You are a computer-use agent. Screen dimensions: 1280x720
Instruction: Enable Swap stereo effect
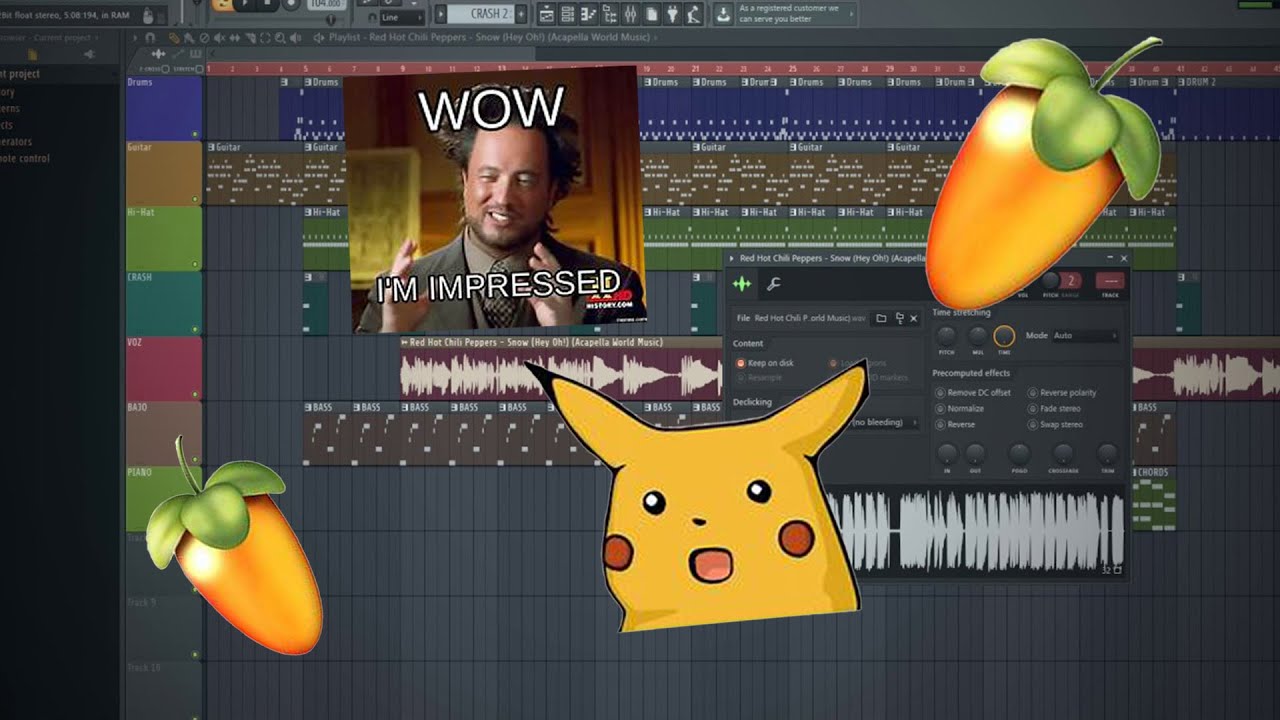pos(1055,425)
